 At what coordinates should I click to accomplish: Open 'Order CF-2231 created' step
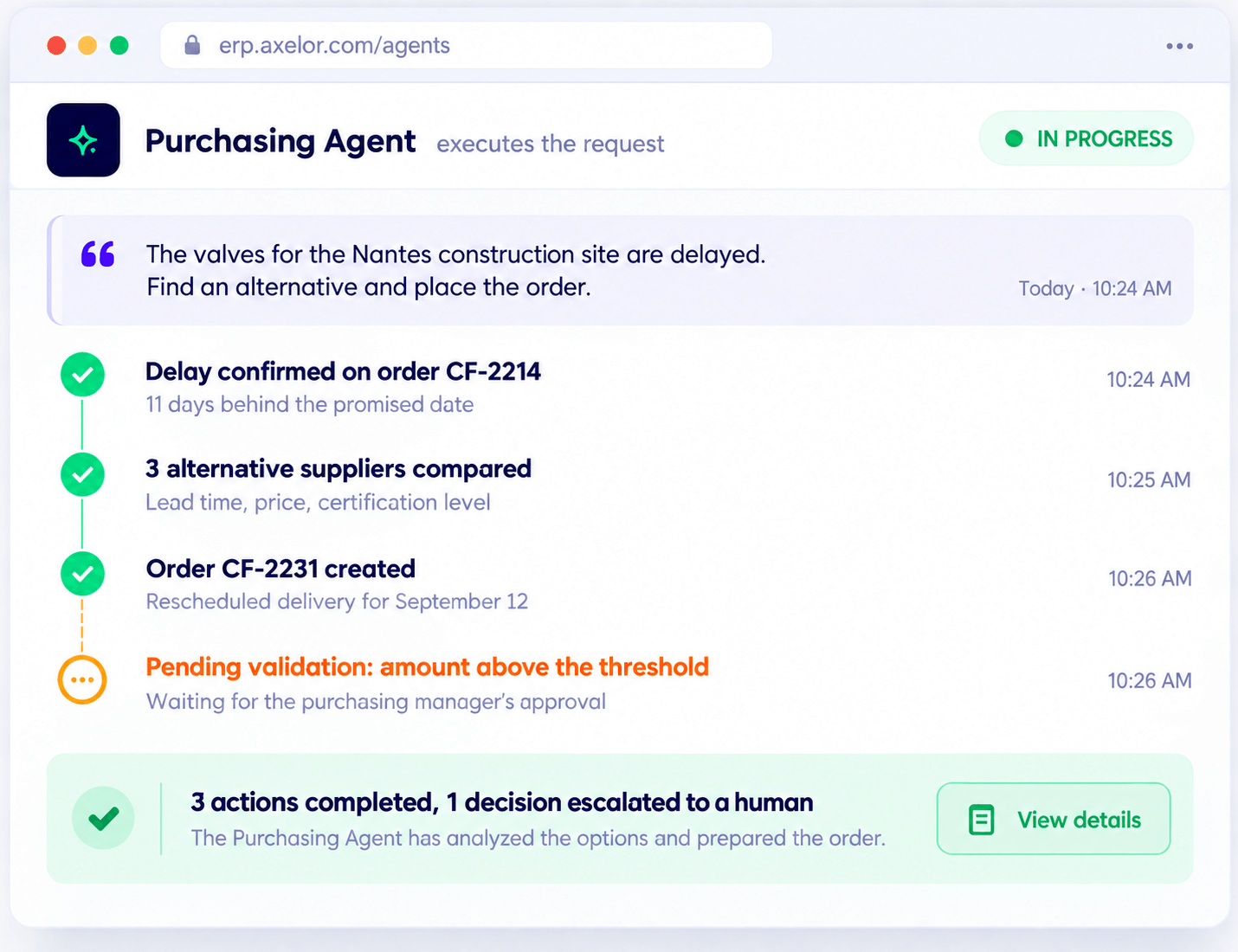click(280, 569)
